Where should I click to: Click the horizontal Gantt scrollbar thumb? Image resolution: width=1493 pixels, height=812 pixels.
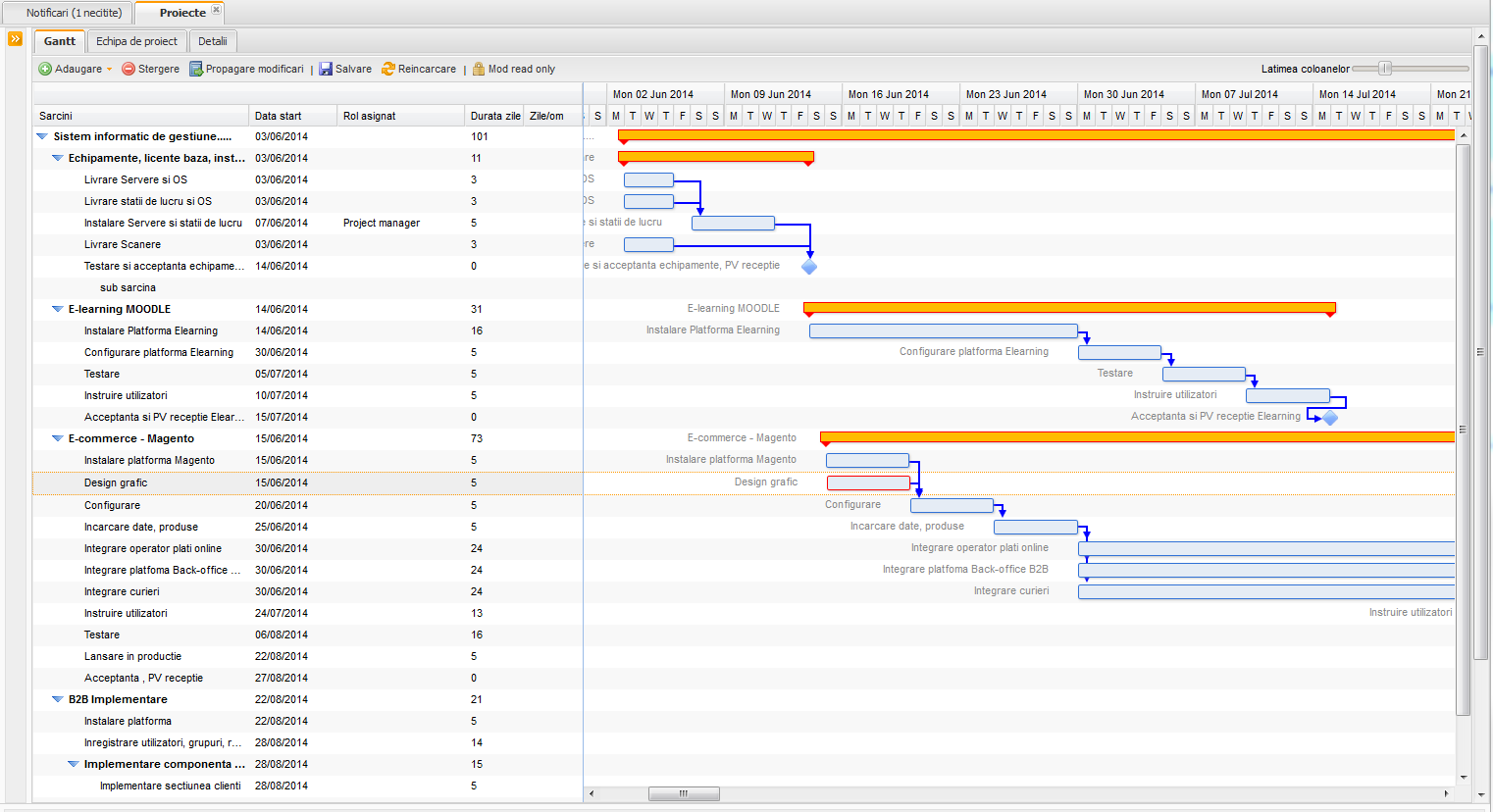pyautogui.click(x=684, y=793)
